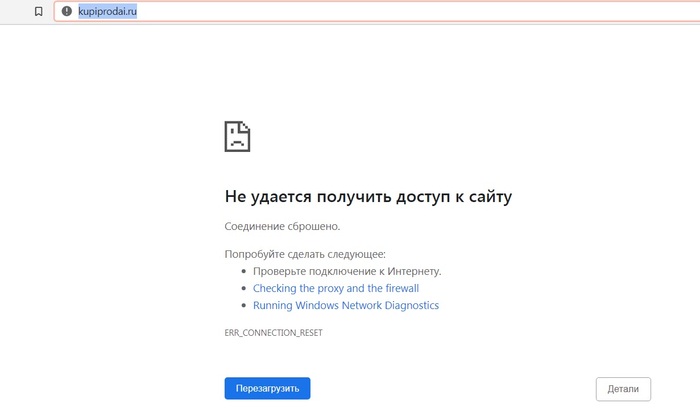Click heading Не удается получить доступ к сайту

click(368, 196)
